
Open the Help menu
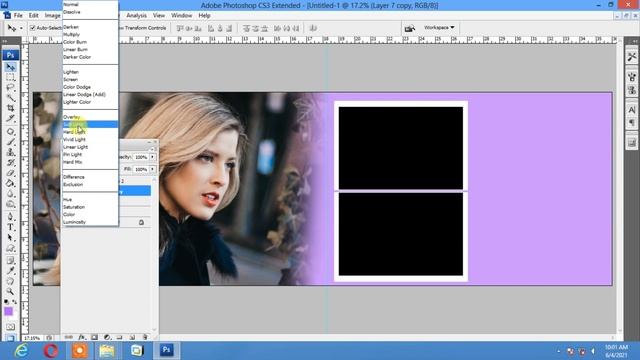click(204, 16)
